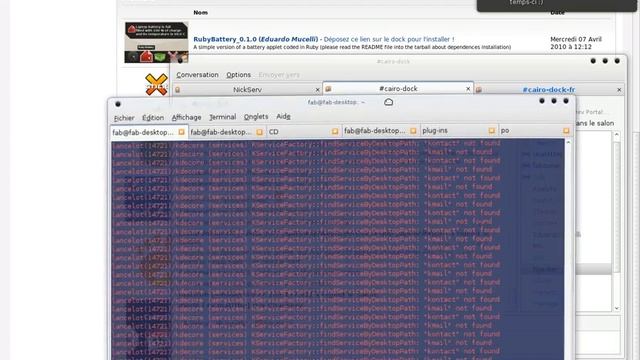
Task: Close the CD terminal tab via its orange icon
Action: click(335, 131)
